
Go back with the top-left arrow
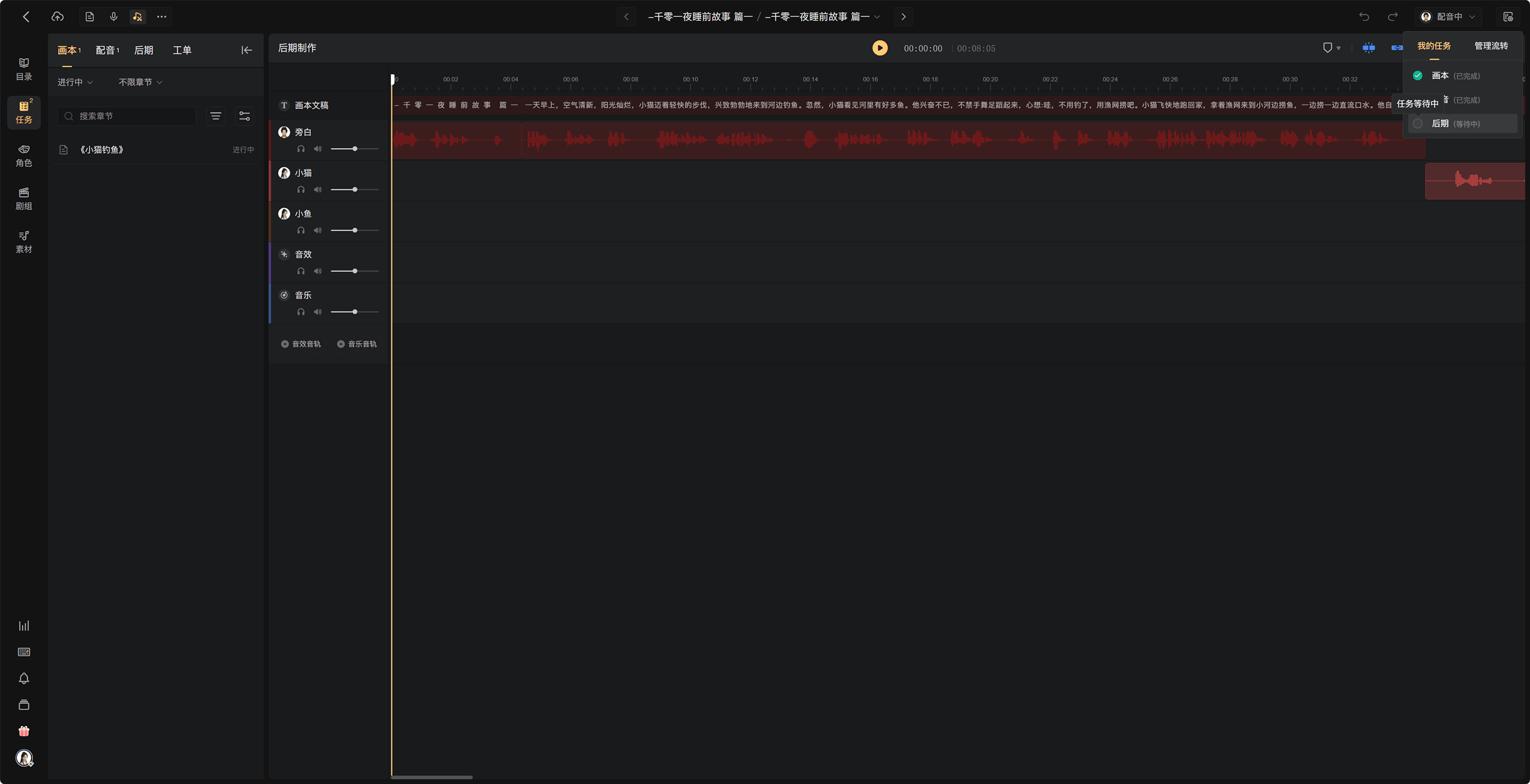tap(26, 16)
